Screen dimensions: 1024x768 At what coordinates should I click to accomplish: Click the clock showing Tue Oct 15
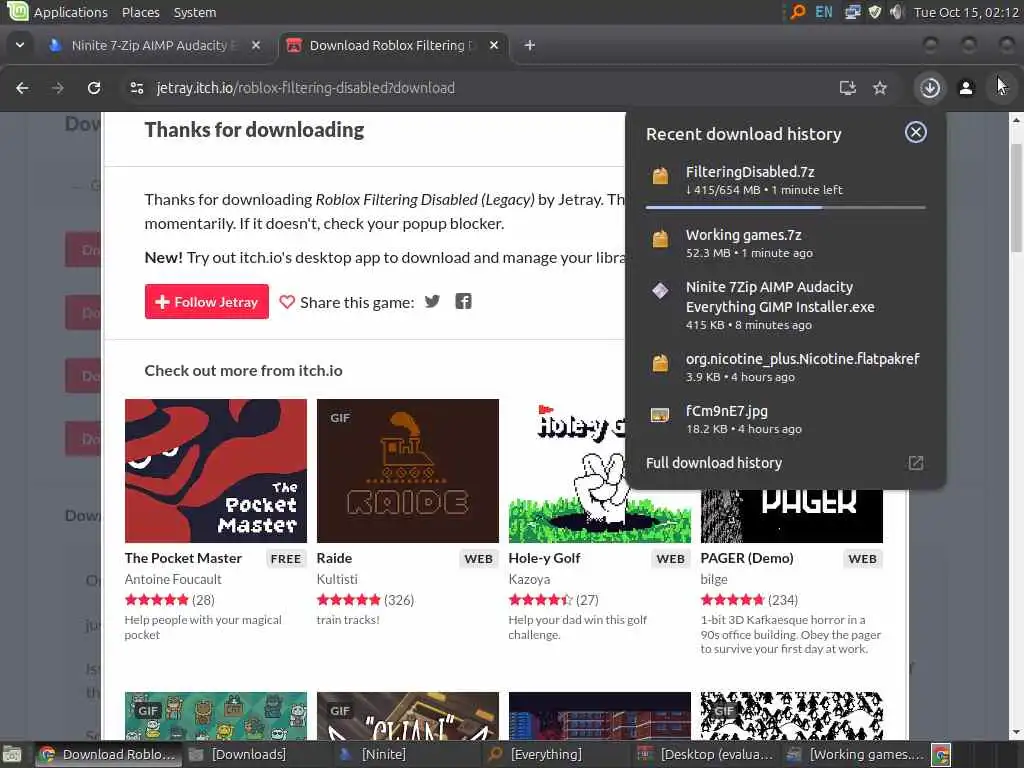tap(966, 12)
